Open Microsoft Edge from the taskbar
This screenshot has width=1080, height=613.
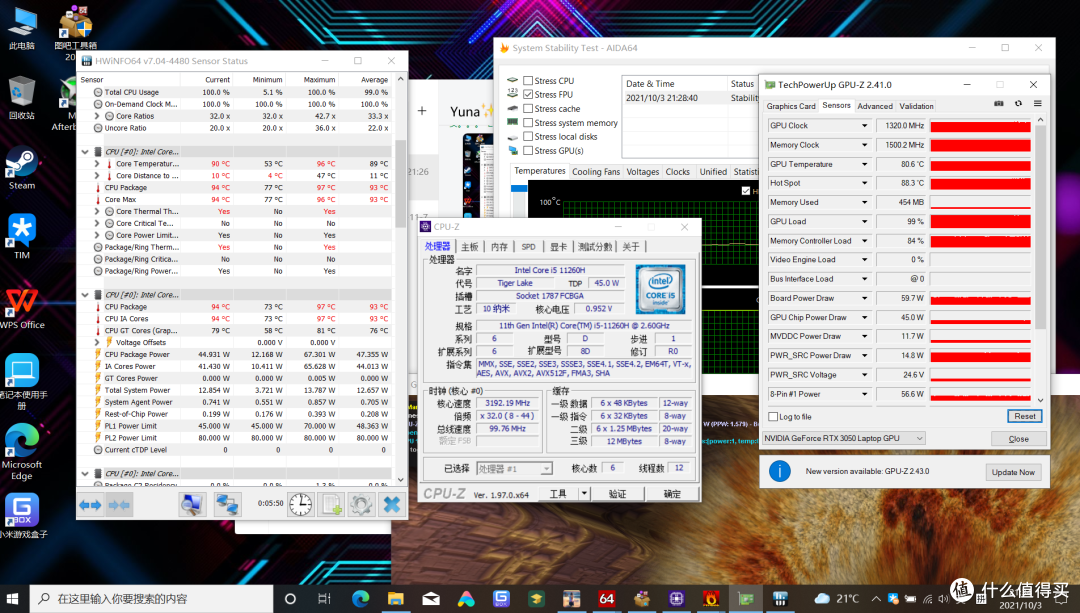point(360,598)
